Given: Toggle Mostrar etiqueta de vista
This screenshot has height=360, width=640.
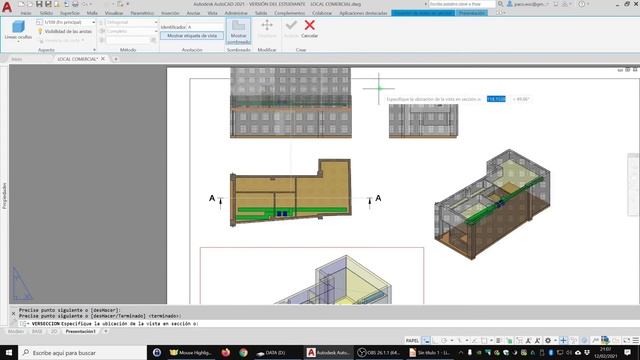Looking at the screenshot, I should [x=192, y=36].
